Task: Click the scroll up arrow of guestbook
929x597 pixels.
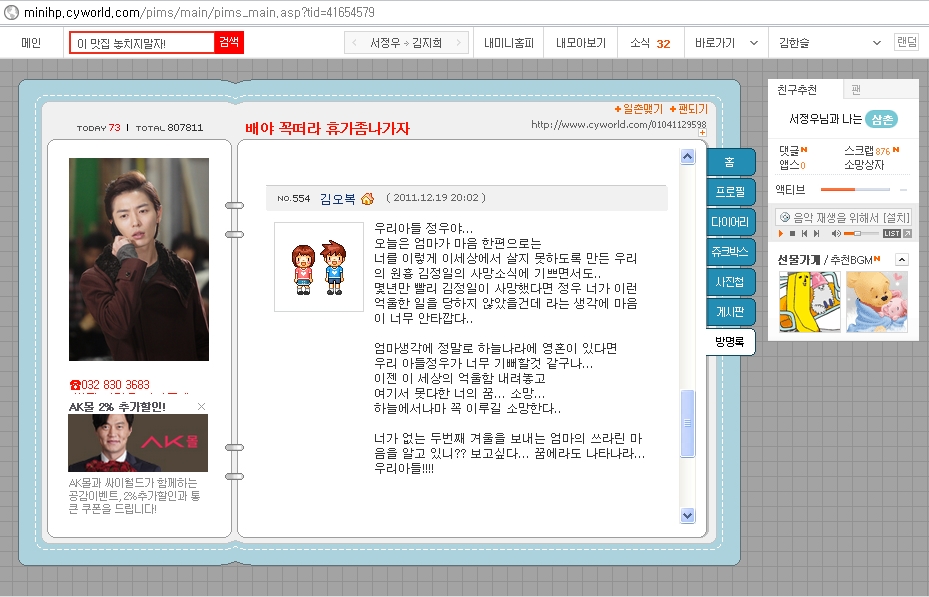Action: point(687,156)
